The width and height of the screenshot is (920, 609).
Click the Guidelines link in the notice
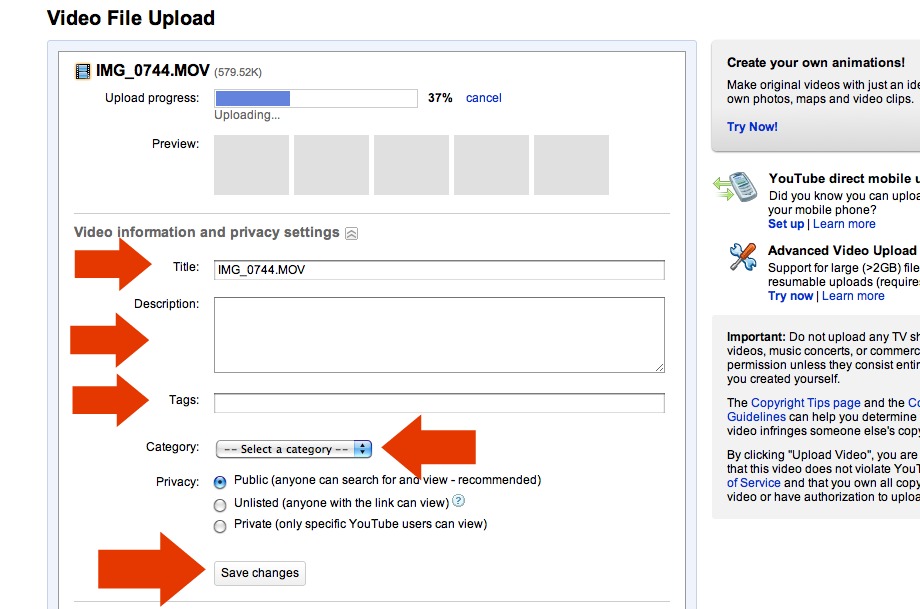click(756, 417)
